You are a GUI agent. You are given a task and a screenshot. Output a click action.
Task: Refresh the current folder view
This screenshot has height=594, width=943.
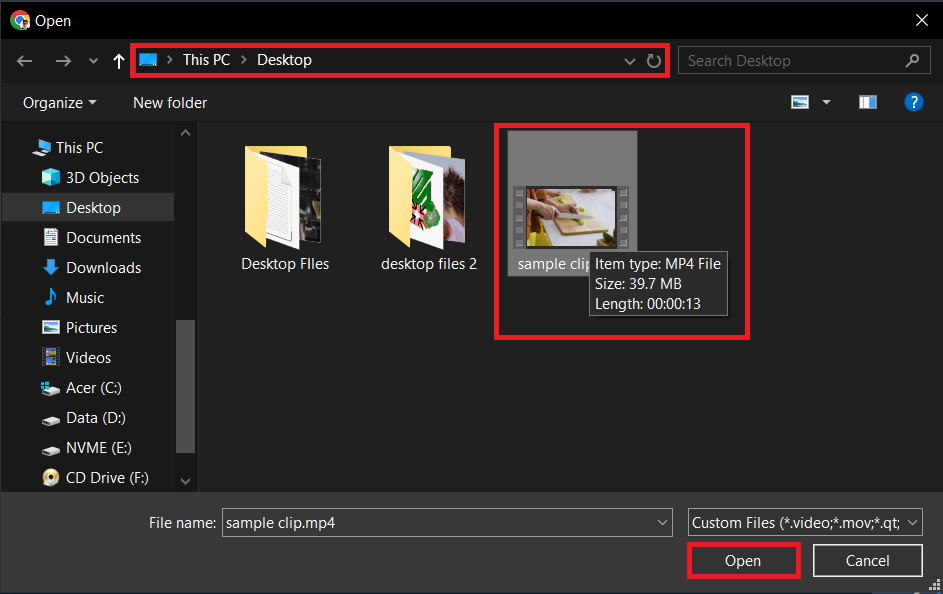point(654,61)
